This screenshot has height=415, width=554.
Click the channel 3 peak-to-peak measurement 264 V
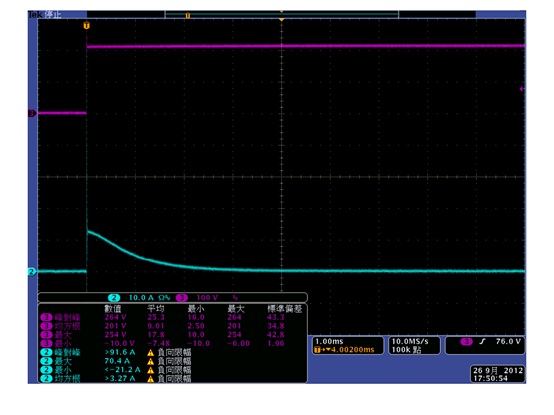(x=116, y=317)
